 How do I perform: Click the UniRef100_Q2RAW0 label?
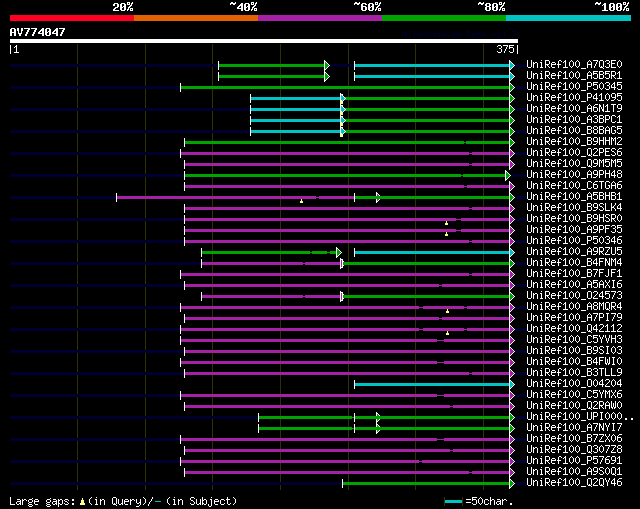click(x=574, y=406)
